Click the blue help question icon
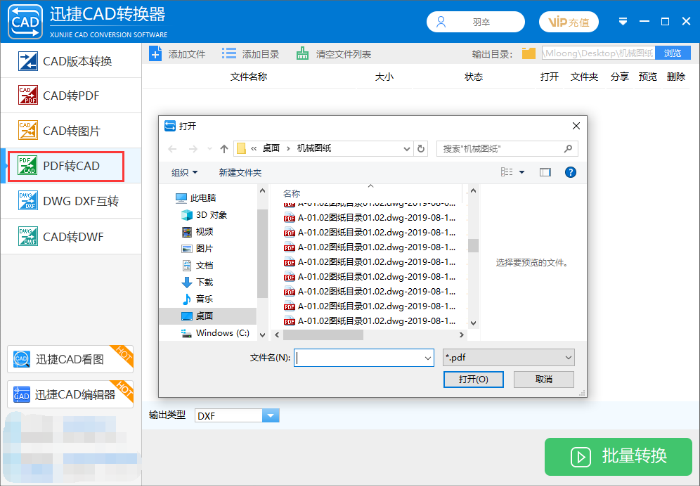The width and height of the screenshot is (700, 486). pyautogui.click(x=570, y=172)
